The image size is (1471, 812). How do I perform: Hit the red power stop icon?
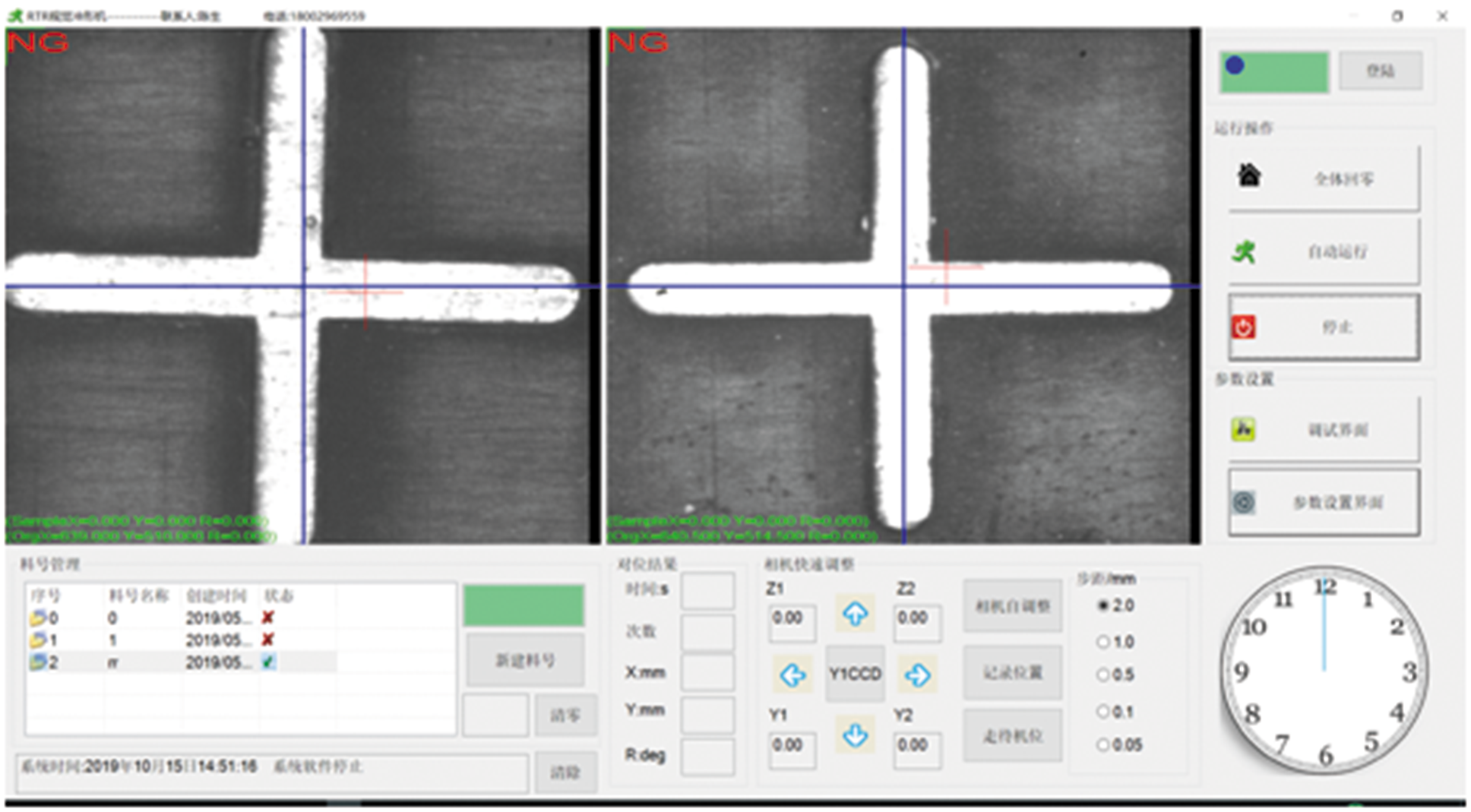(x=1243, y=327)
